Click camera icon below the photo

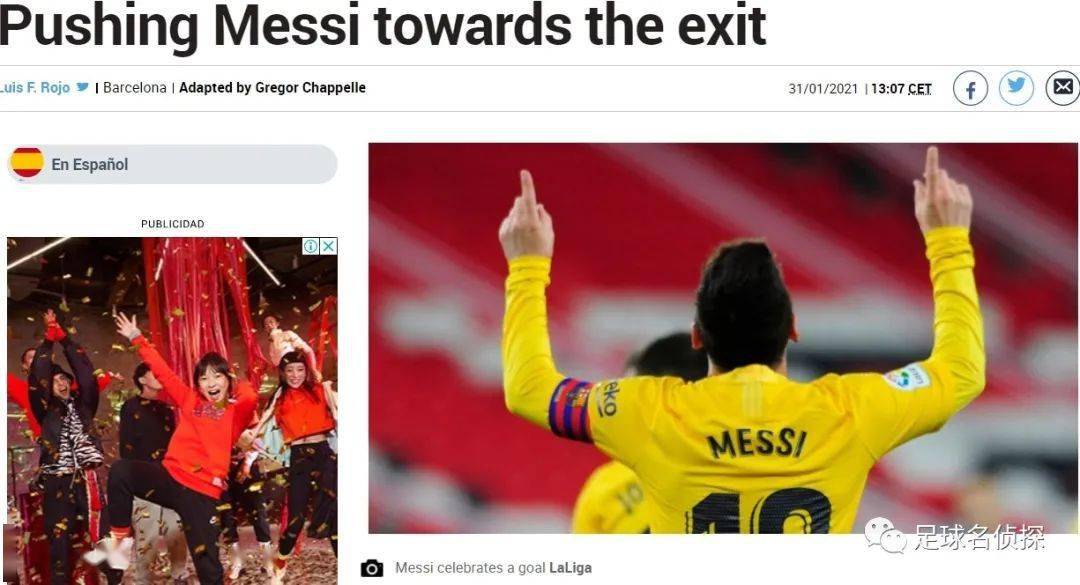[x=372, y=568]
